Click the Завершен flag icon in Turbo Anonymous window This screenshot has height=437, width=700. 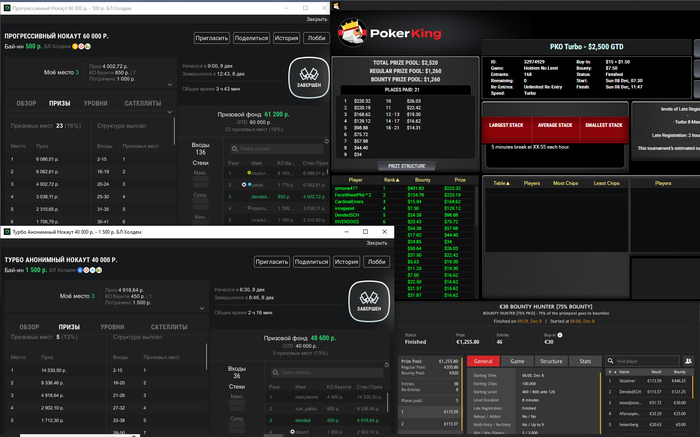point(369,301)
